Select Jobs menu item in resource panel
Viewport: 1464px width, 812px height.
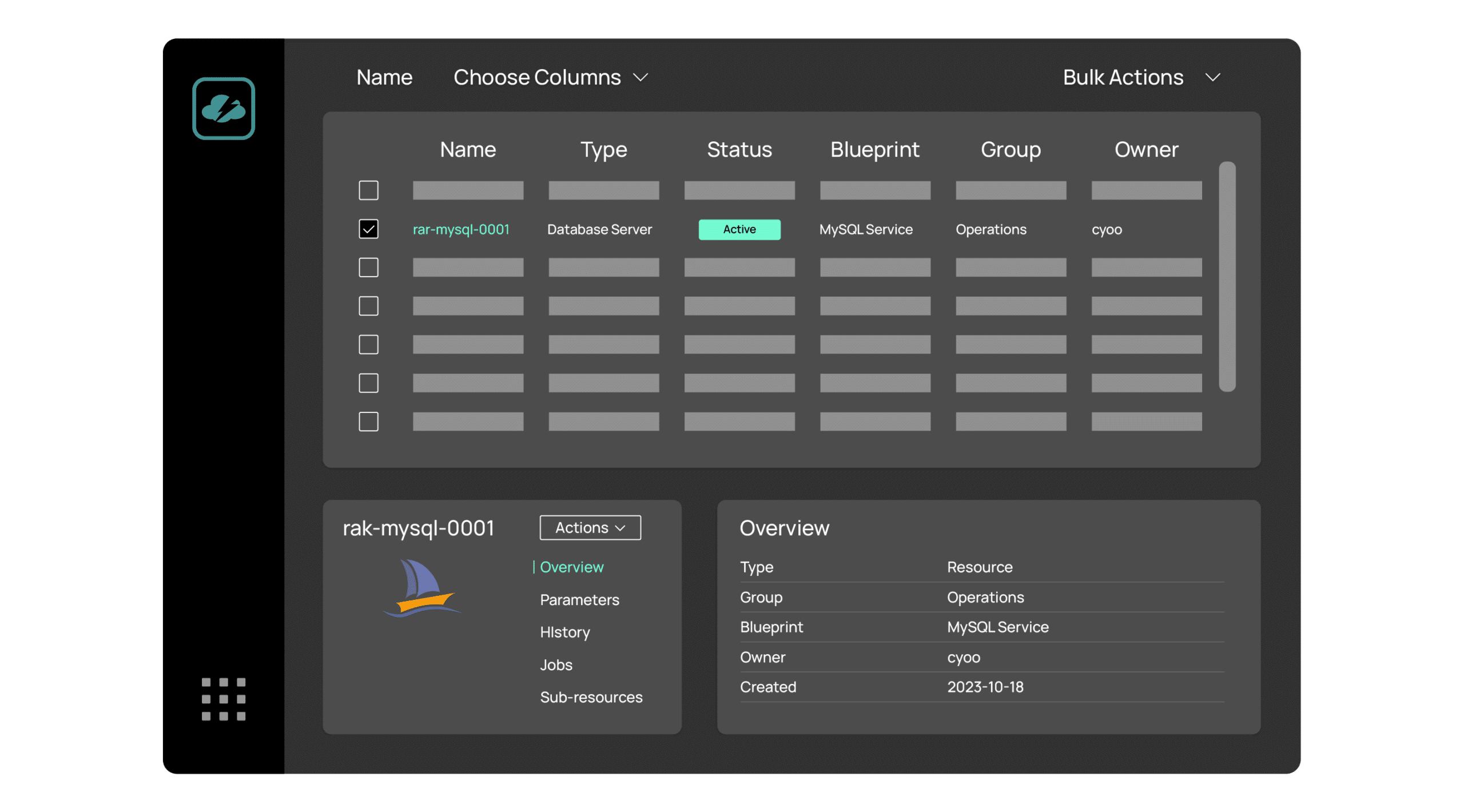coord(555,664)
